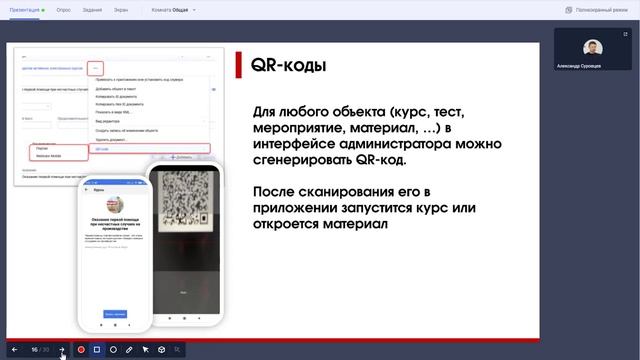
Task: Click the faded last toolbar icon
Action: [x=177, y=349]
